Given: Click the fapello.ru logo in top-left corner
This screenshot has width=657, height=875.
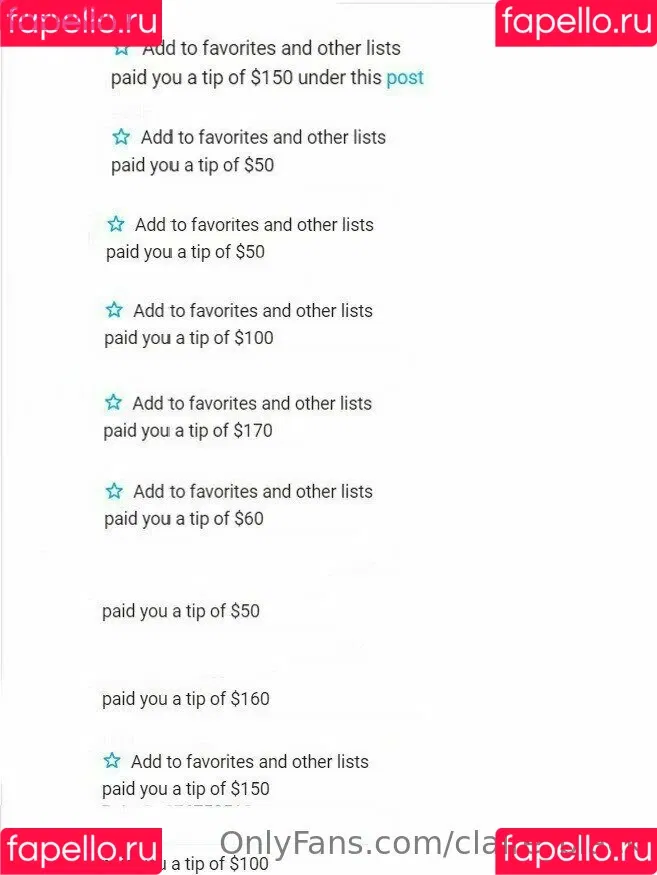Looking at the screenshot, I should click(81, 23).
